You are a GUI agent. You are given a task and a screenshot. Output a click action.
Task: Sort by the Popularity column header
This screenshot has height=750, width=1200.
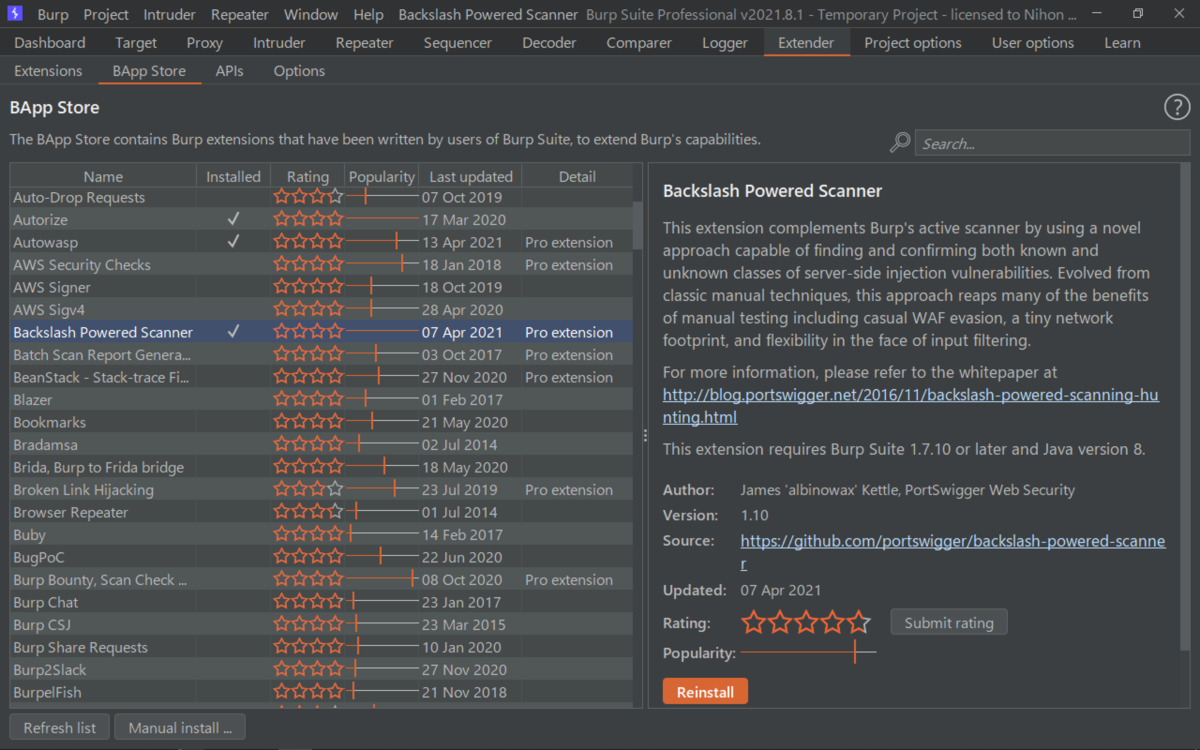[382, 176]
